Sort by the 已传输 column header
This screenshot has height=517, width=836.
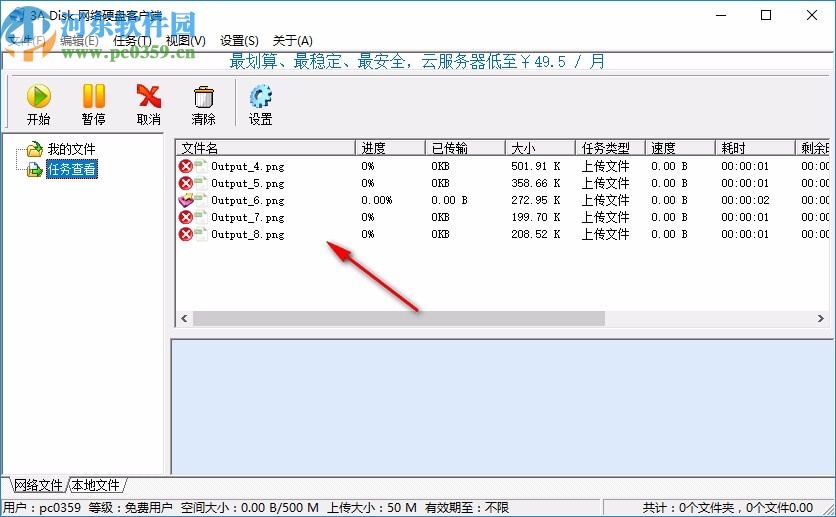pos(465,148)
